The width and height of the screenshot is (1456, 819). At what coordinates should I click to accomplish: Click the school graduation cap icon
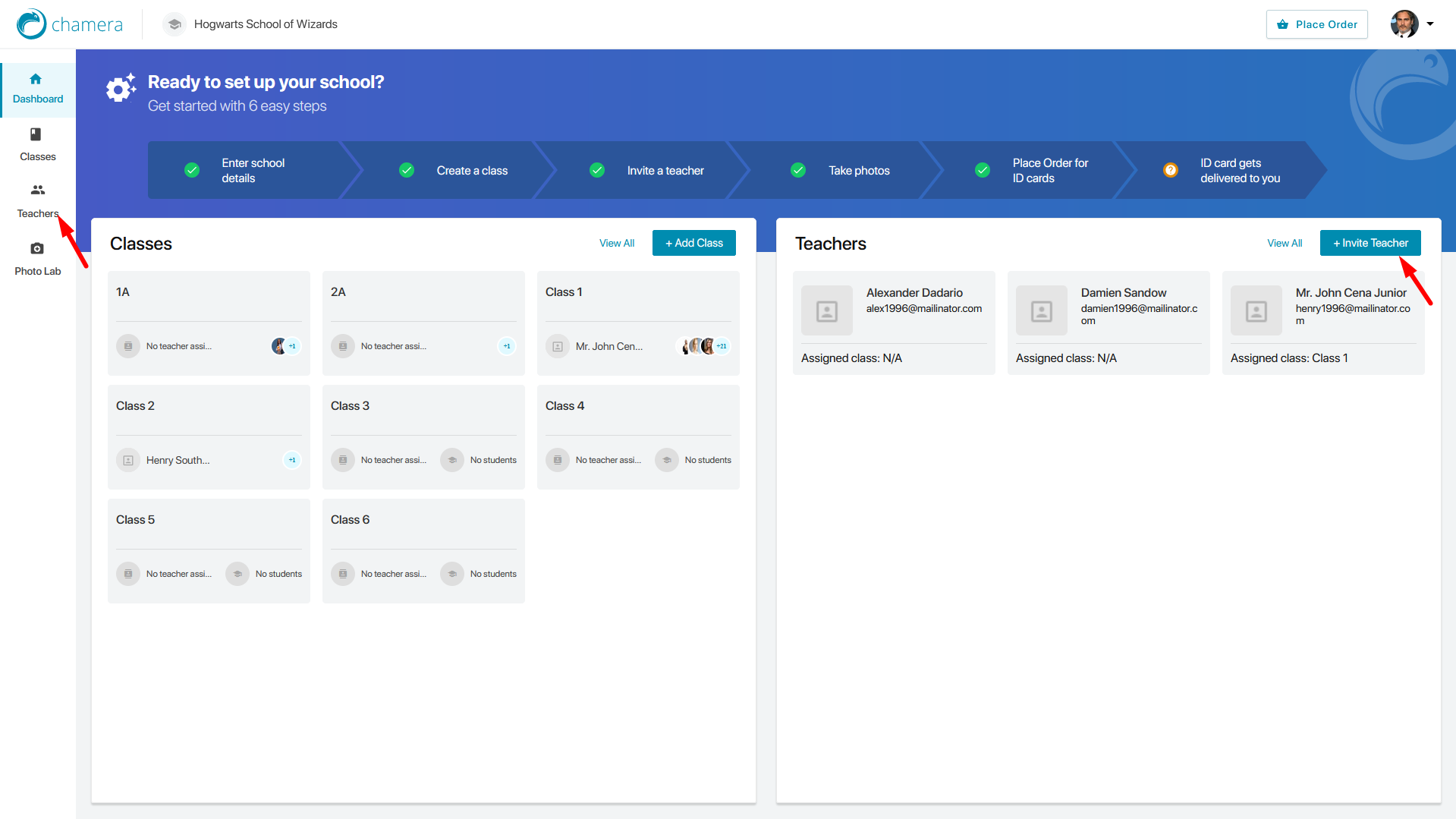click(175, 24)
